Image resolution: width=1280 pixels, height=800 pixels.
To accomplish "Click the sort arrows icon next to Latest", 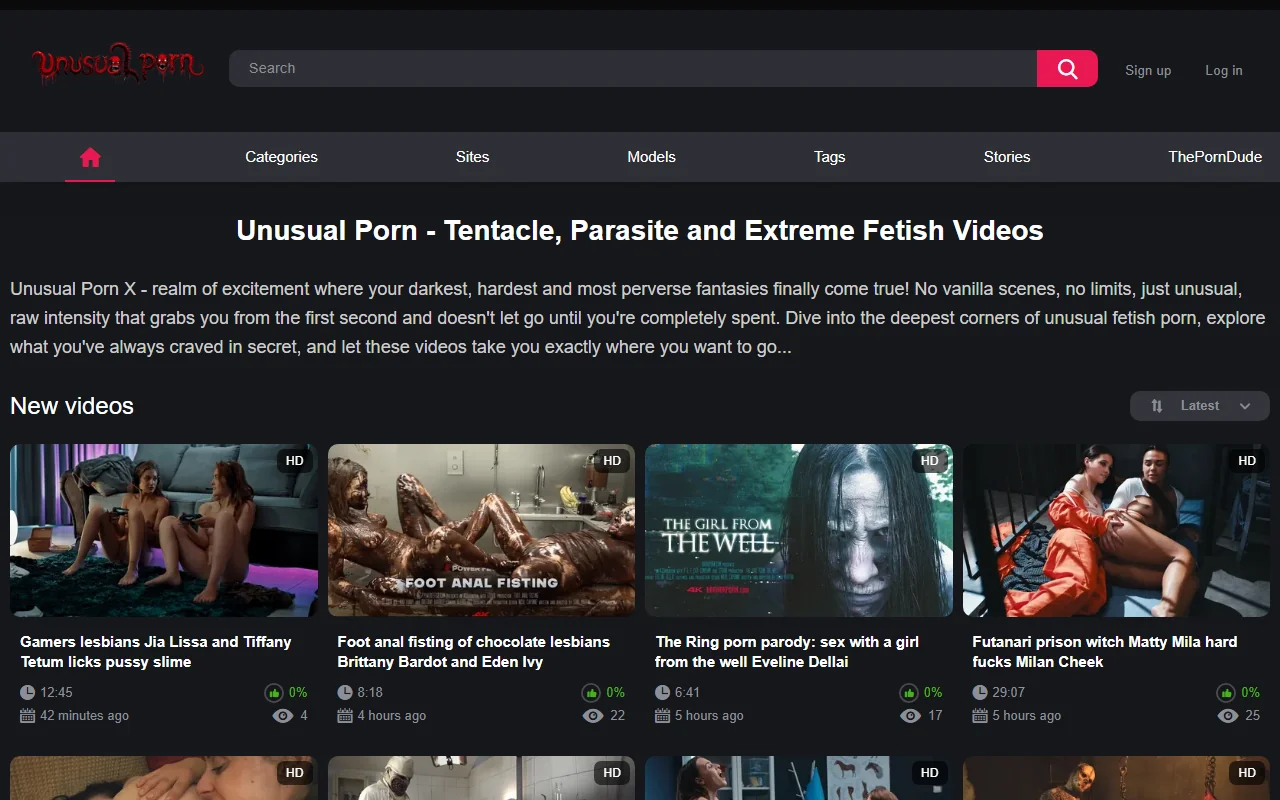I will [x=1156, y=406].
